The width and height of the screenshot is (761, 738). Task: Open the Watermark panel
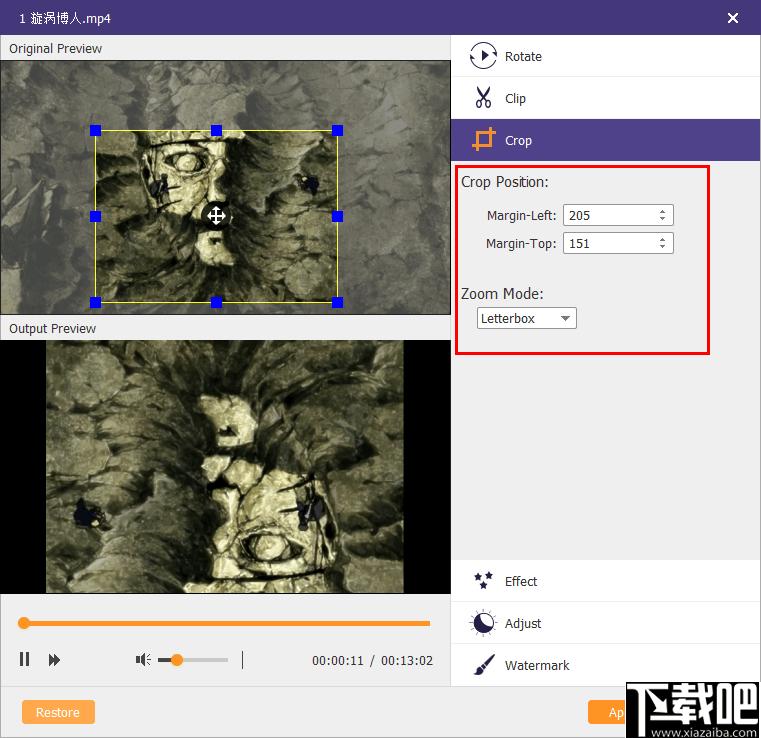click(605, 665)
